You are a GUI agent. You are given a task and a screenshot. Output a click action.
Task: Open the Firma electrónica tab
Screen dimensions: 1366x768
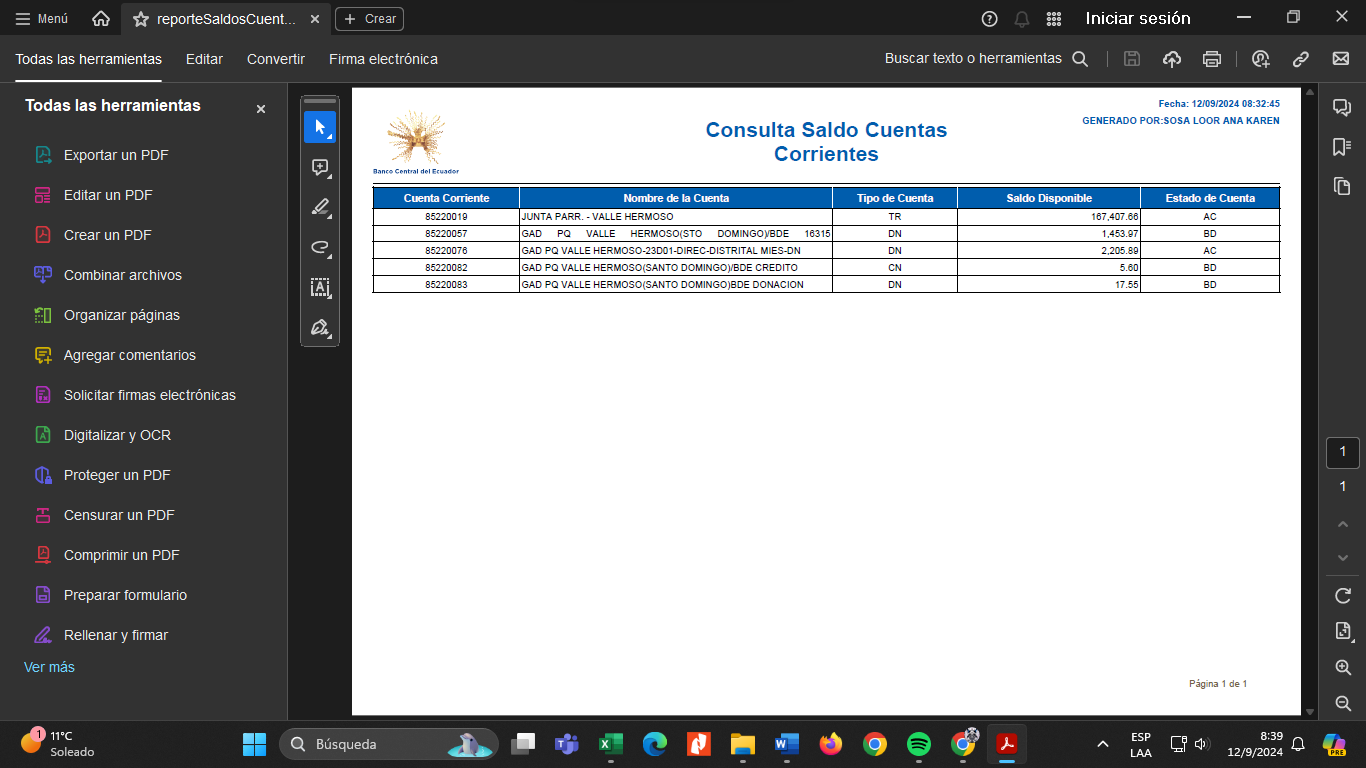point(383,59)
